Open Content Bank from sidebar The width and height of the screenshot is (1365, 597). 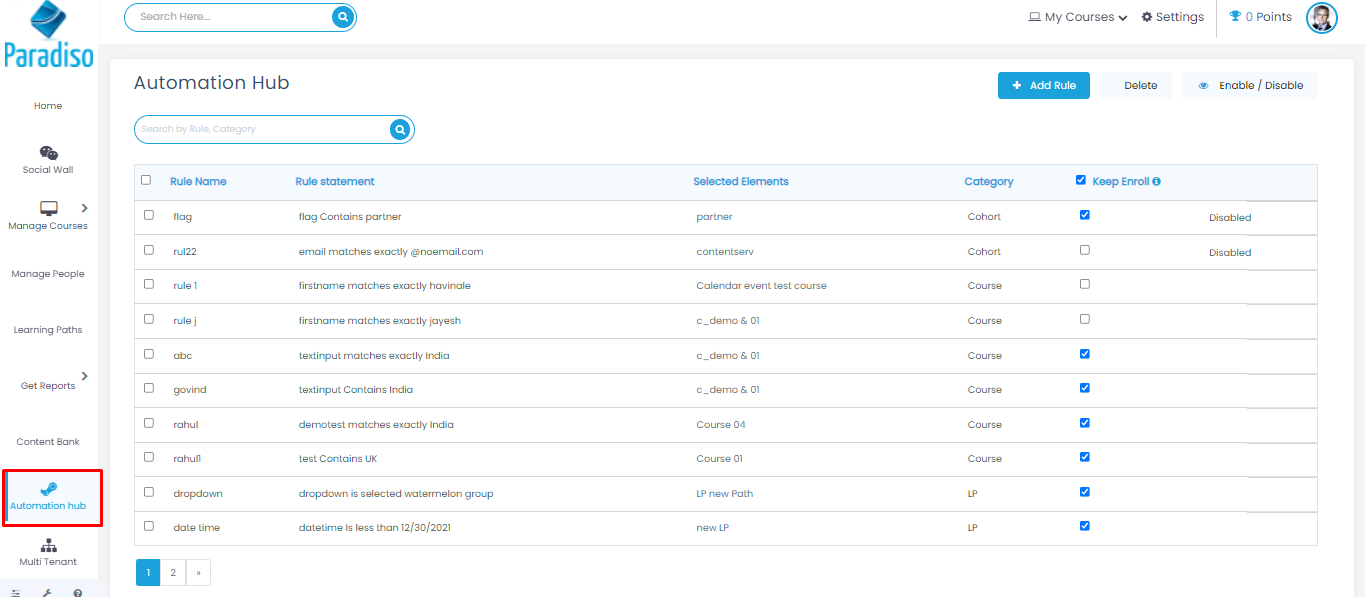[48, 442]
